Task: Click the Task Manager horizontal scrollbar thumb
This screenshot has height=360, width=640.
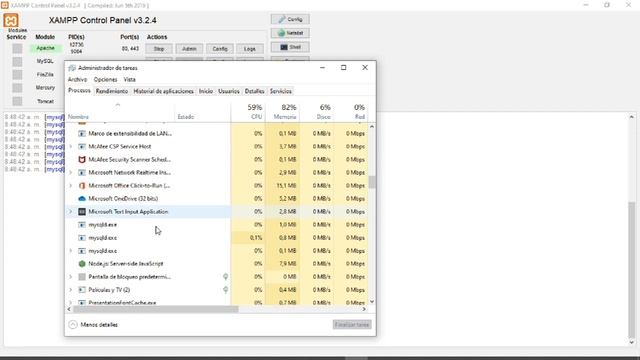Action: pos(156,309)
